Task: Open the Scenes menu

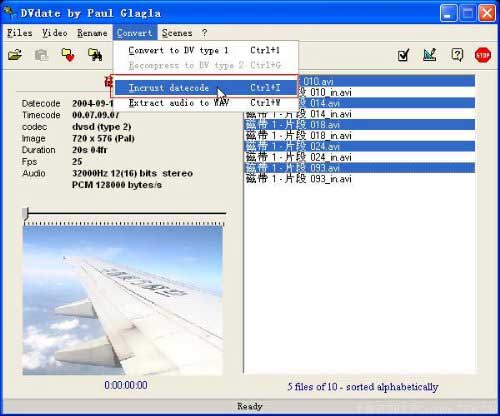Action: (177, 33)
